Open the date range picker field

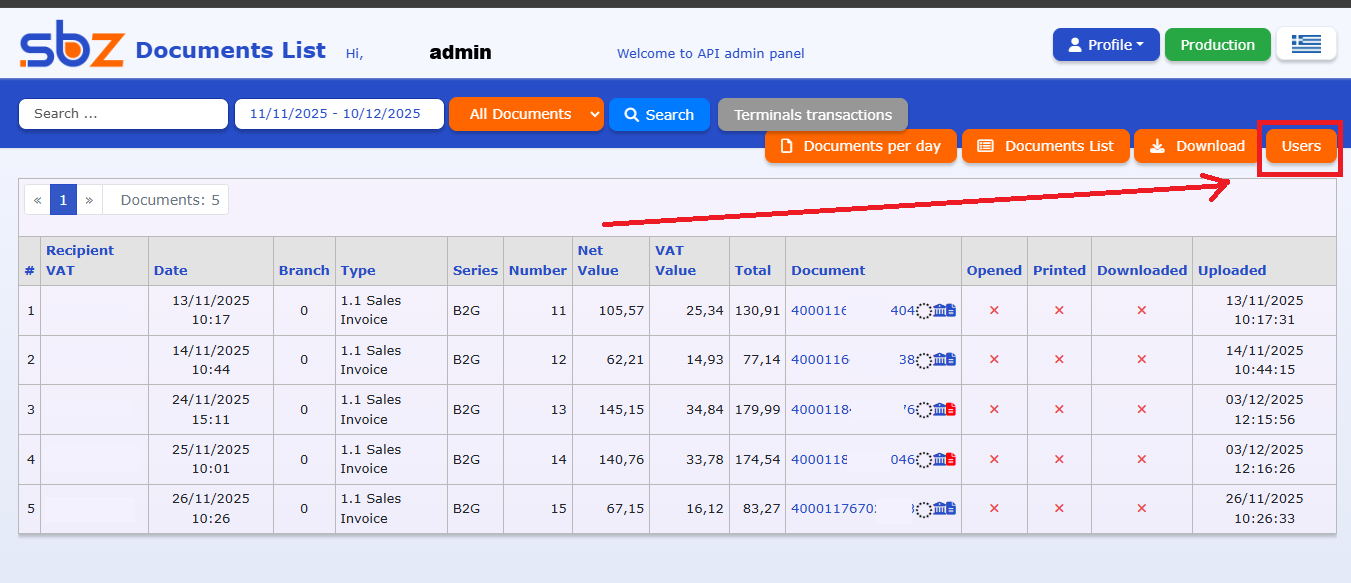[x=339, y=114]
